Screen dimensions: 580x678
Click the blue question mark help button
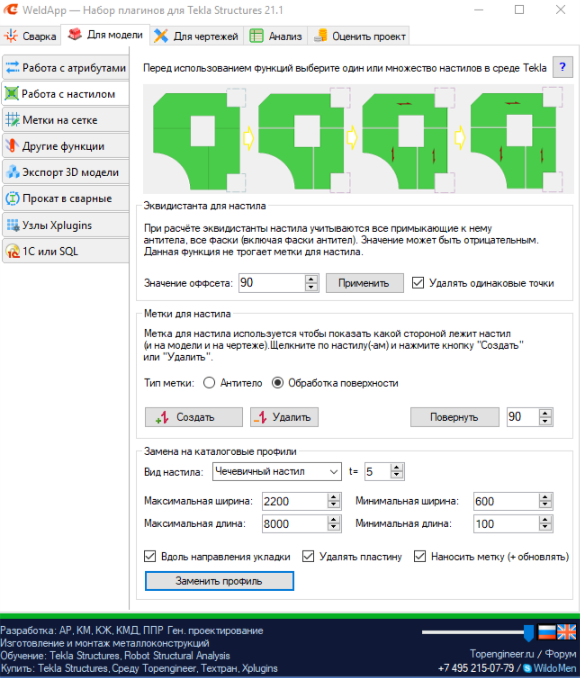pos(562,67)
